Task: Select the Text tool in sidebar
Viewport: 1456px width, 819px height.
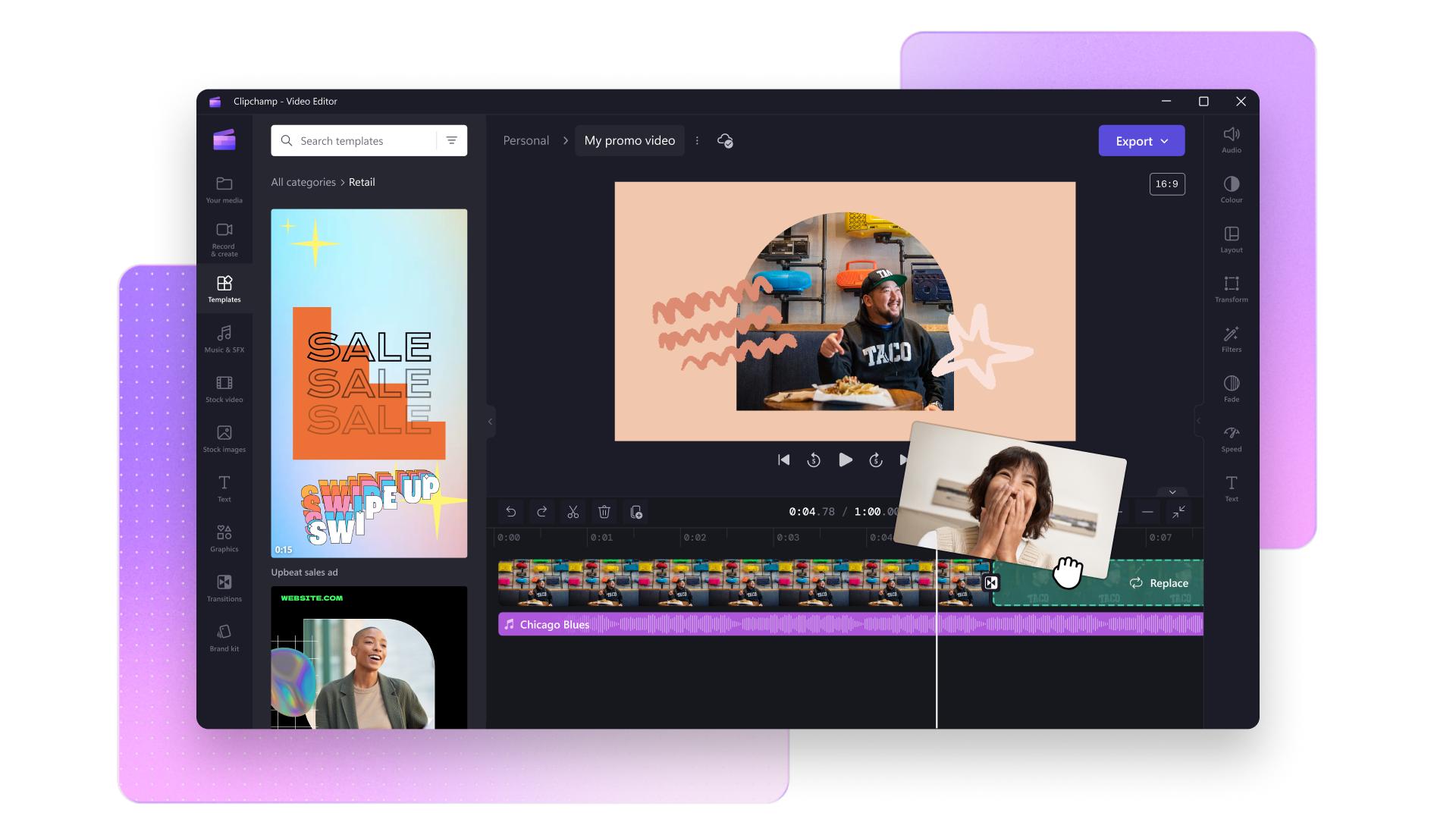Action: [x=223, y=489]
